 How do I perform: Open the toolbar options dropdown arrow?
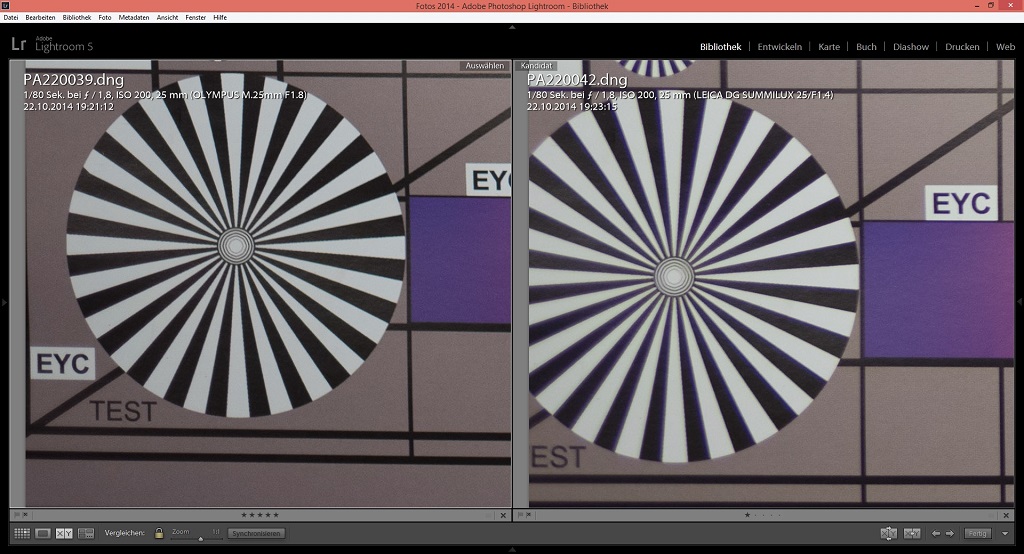point(1005,534)
